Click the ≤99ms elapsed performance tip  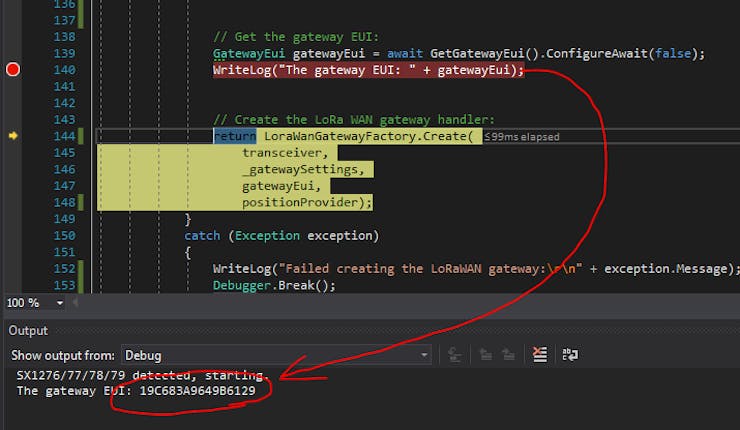pos(522,136)
